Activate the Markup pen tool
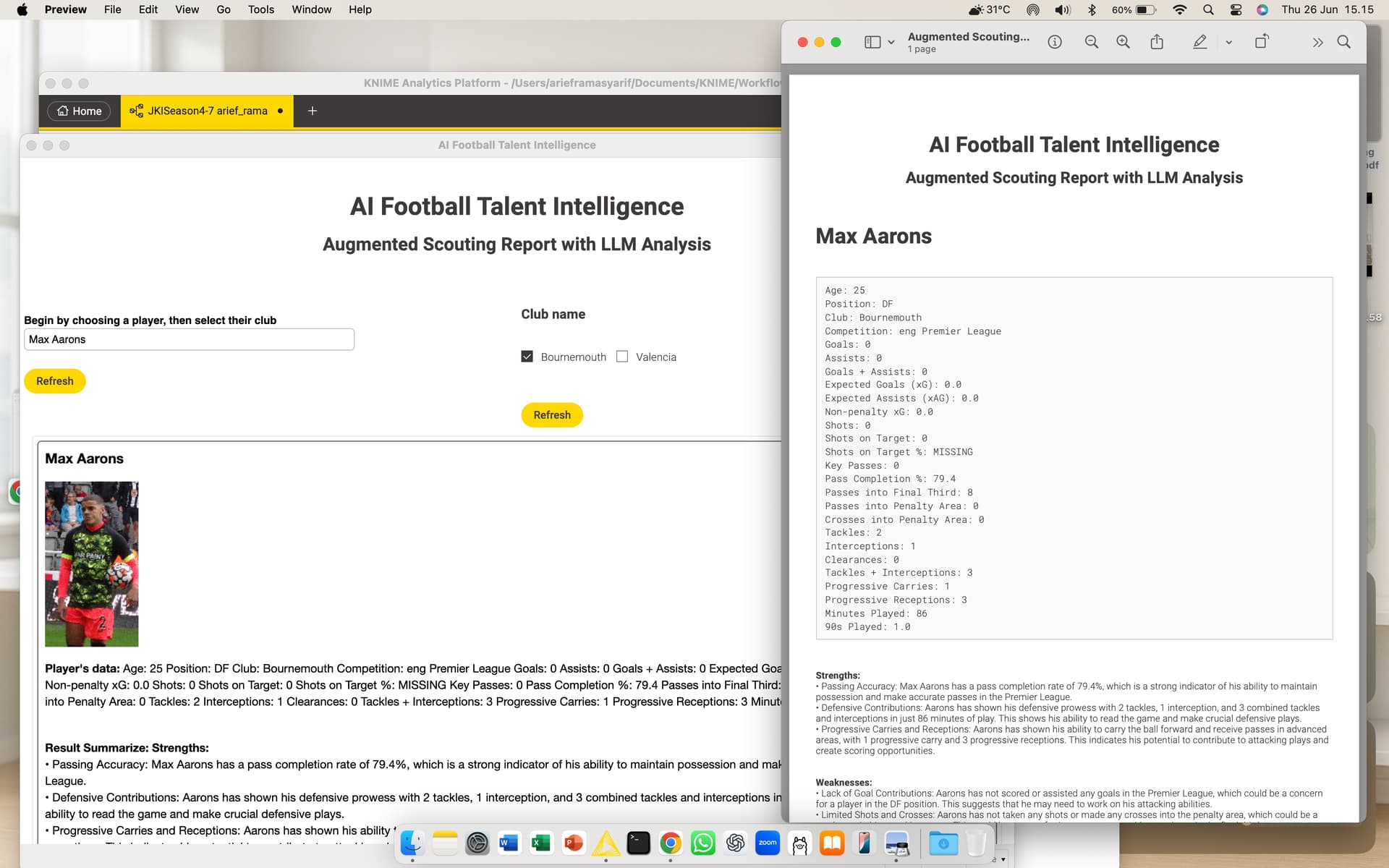The height and width of the screenshot is (868, 1389). [x=1199, y=42]
